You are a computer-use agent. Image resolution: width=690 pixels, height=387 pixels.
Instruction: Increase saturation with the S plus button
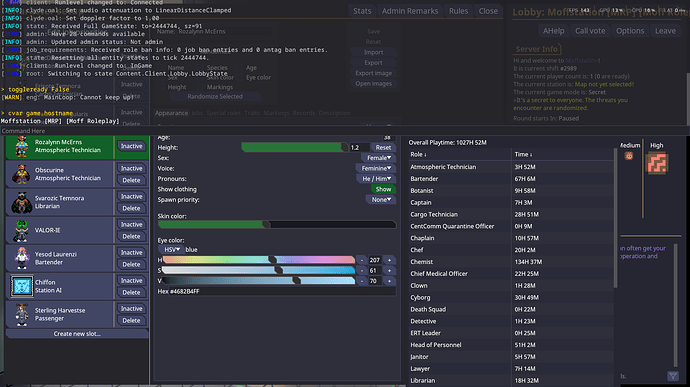[x=389, y=271]
